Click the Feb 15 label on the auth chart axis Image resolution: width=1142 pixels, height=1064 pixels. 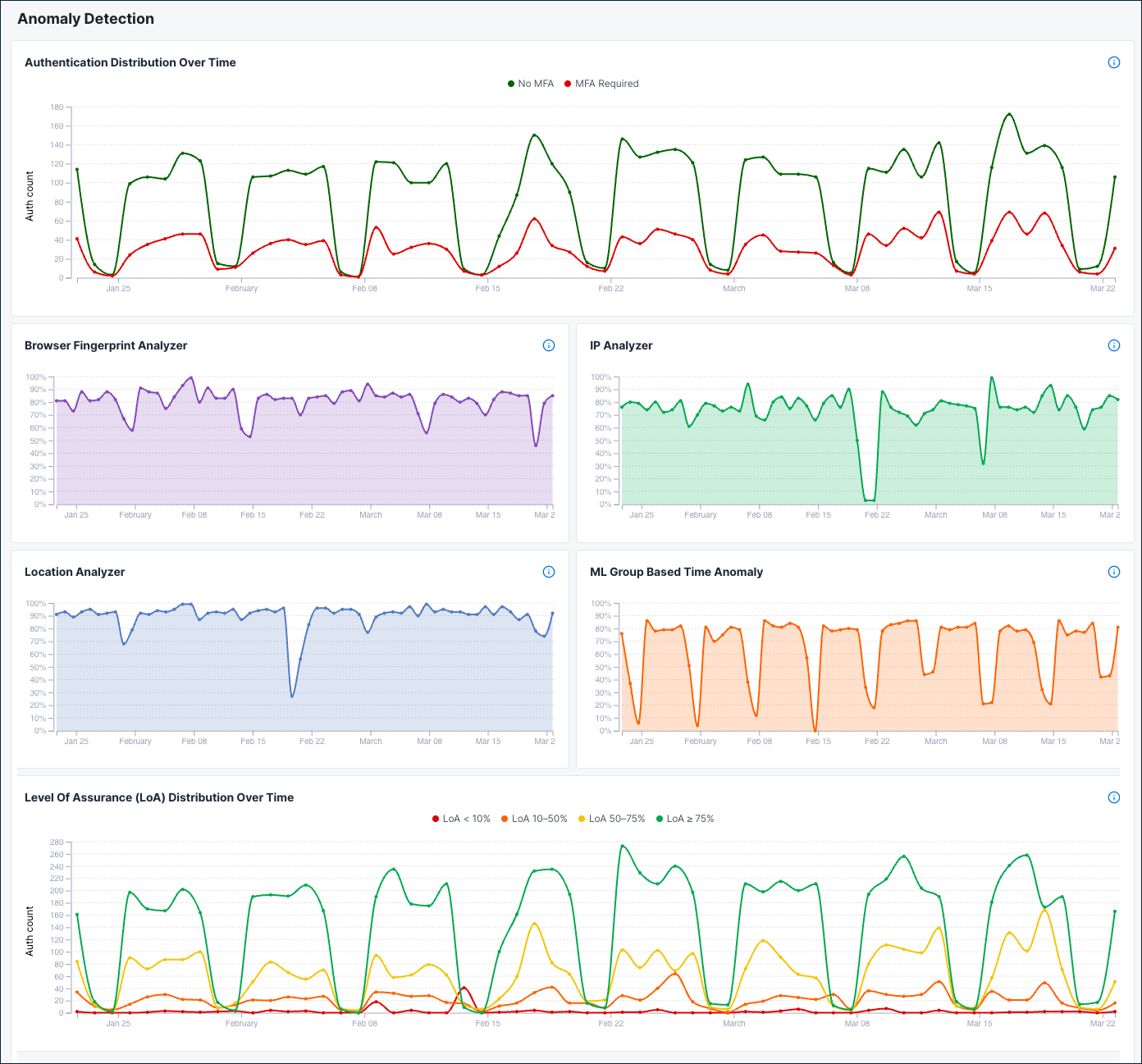click(488, 288)
